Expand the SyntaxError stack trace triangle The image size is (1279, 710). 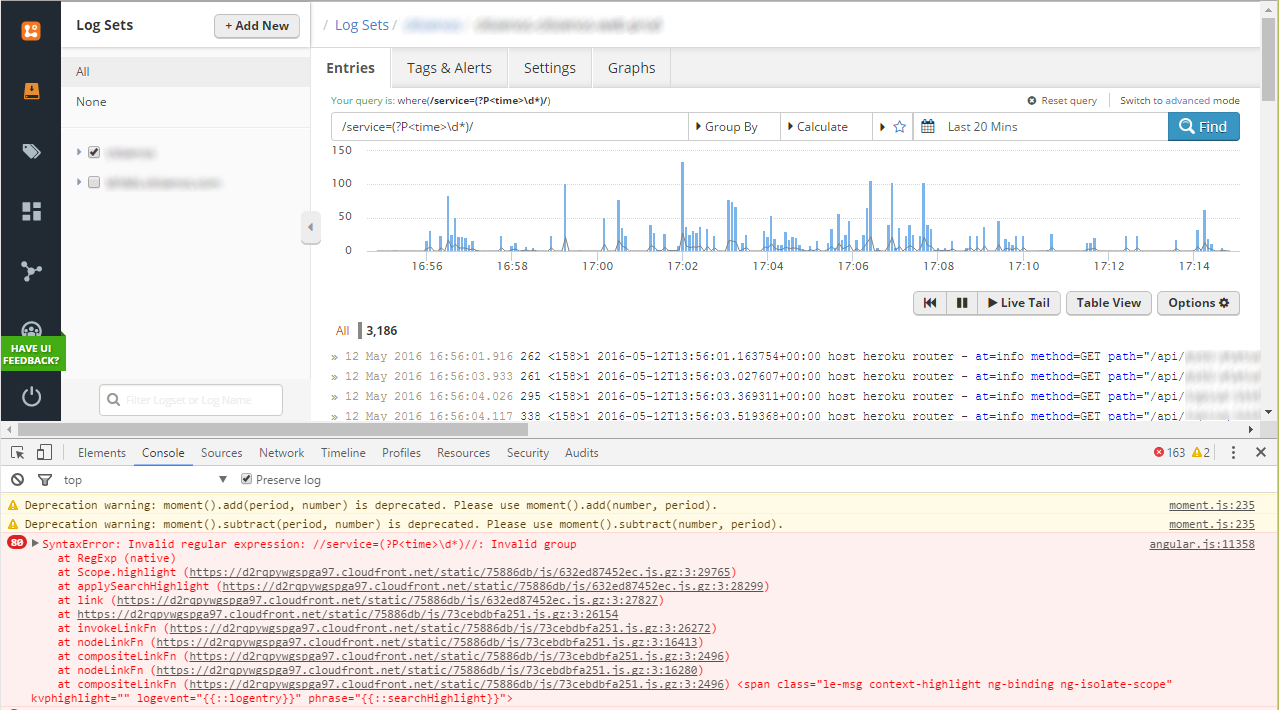[36, 544]
